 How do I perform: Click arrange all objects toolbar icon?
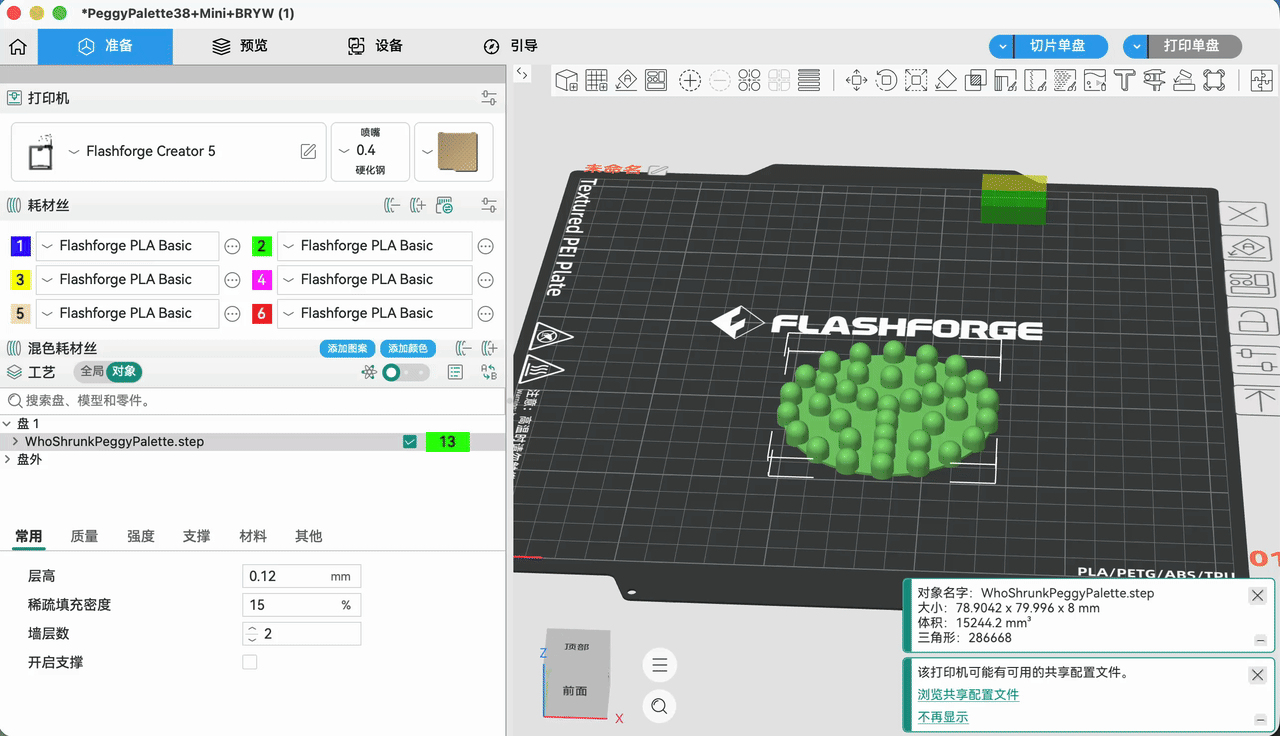click(656, 81)
